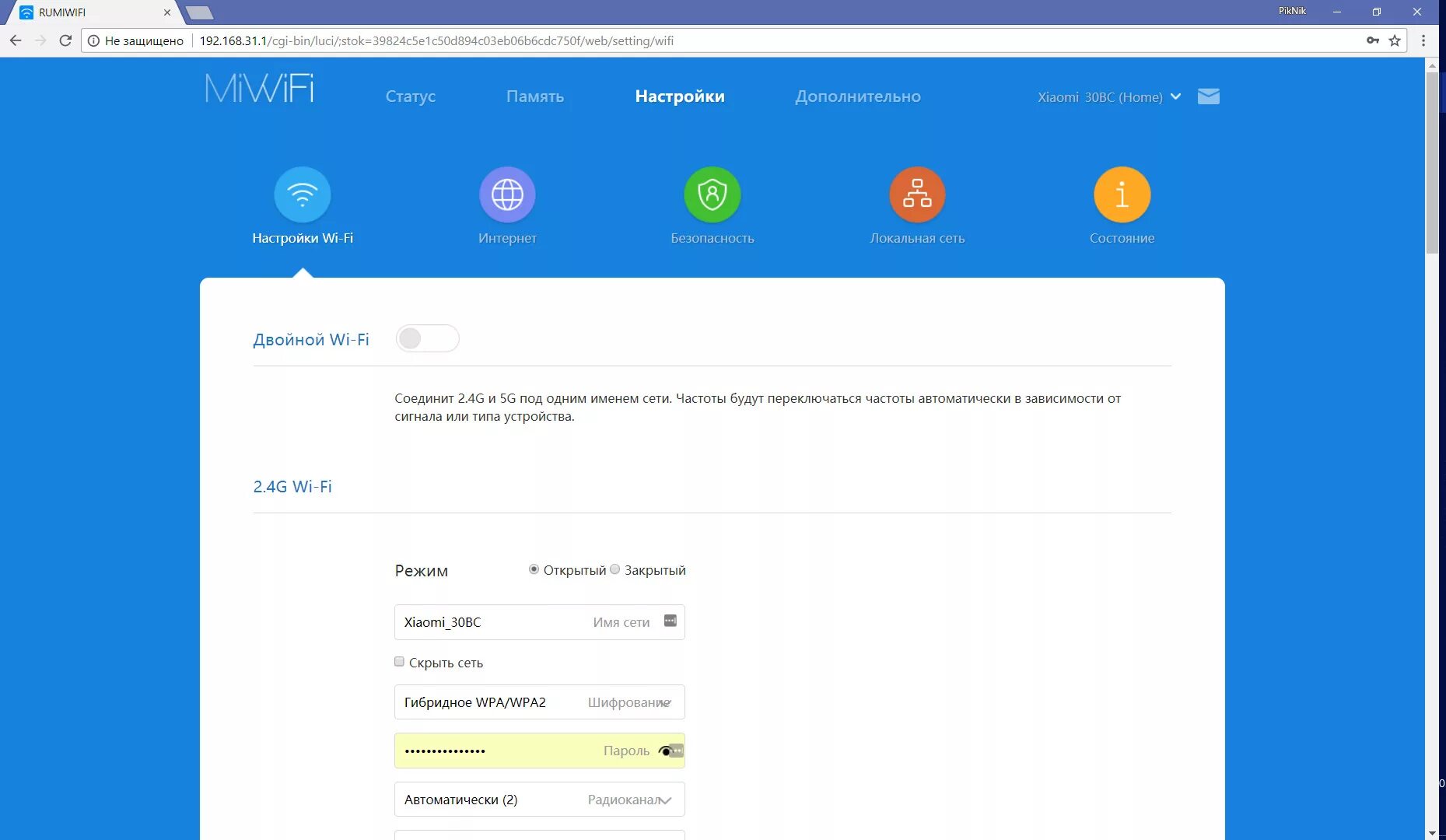Click the scrollbar up arrow
This screenshot has height=840, width=1446.
1432,65
